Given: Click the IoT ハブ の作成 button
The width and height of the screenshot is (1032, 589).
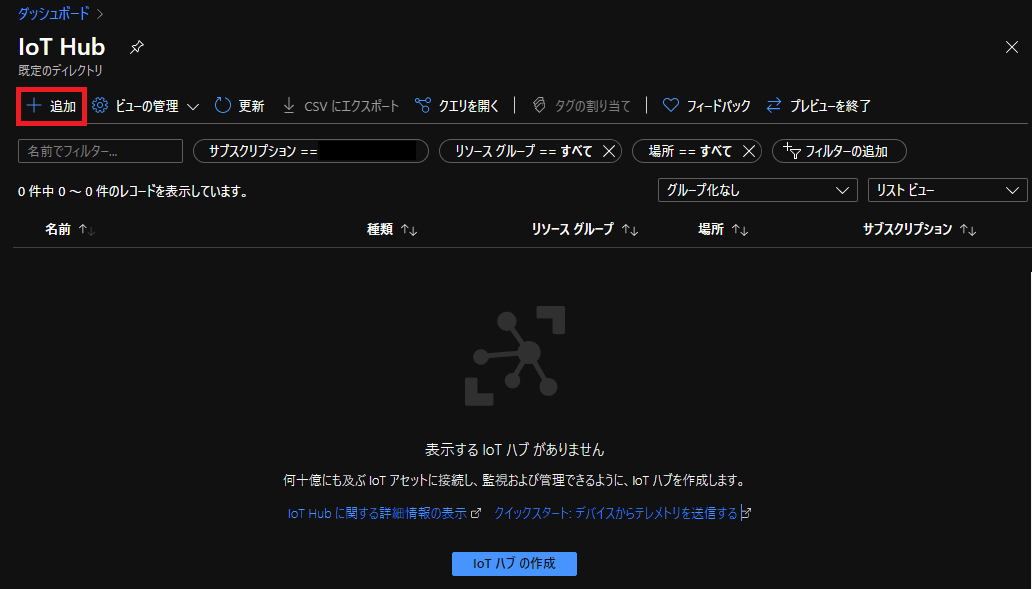Looking at the screenshot, I should (514, 564).
